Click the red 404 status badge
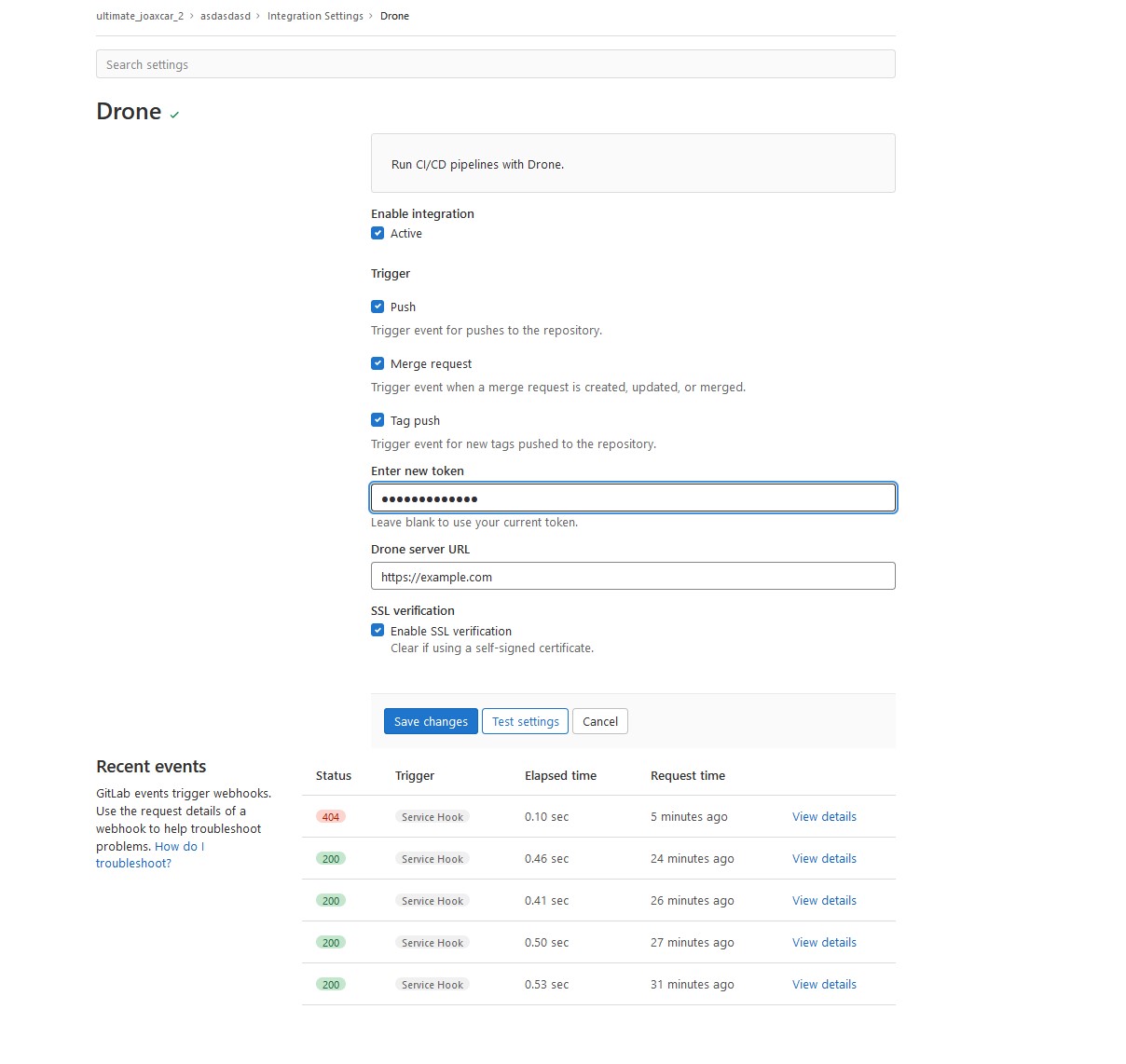This screenshot has width=1126, height=1064. (x=331, y=817)
